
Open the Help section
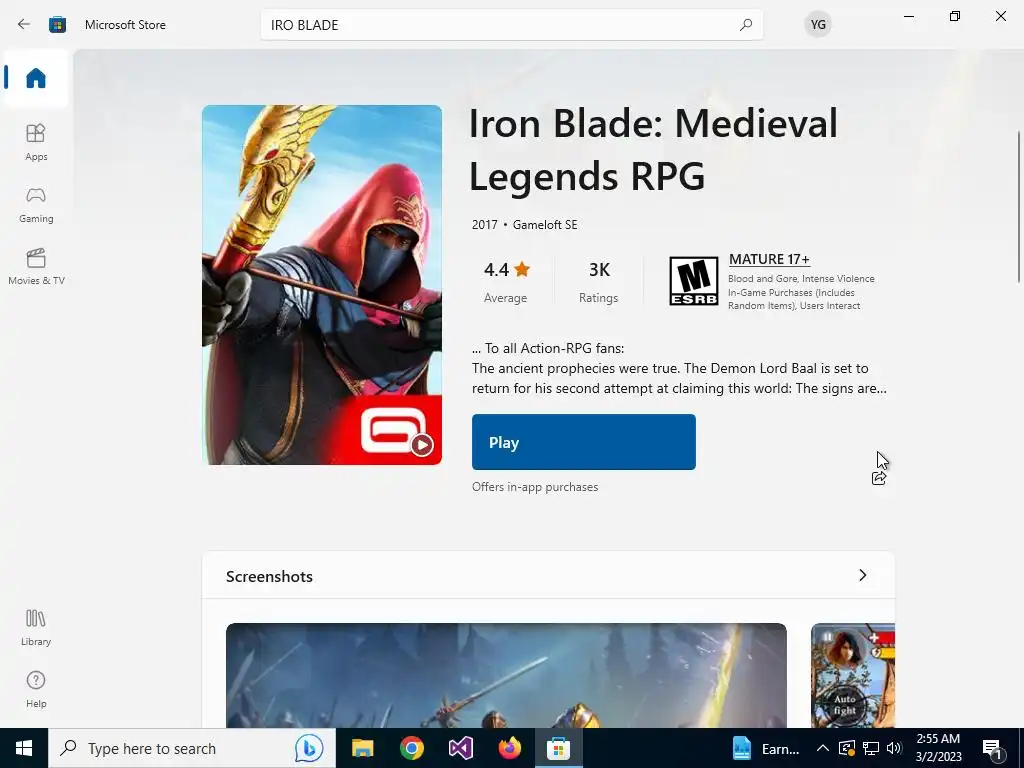(36, 689)
